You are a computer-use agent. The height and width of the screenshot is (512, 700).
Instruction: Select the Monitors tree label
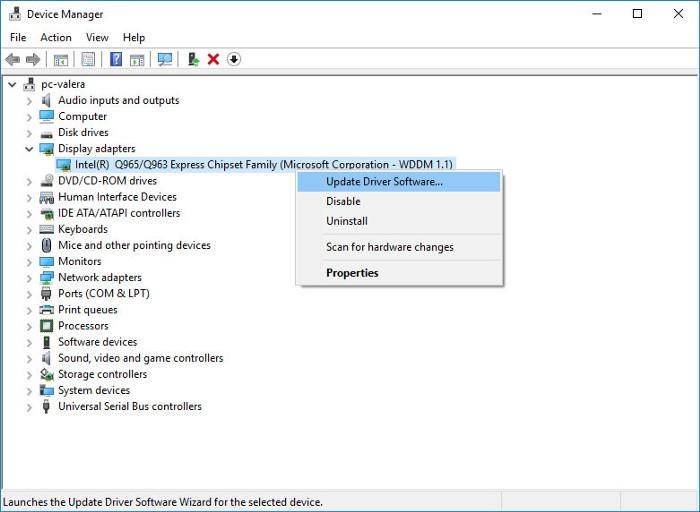pyautogui.click(x=80, y=261)
